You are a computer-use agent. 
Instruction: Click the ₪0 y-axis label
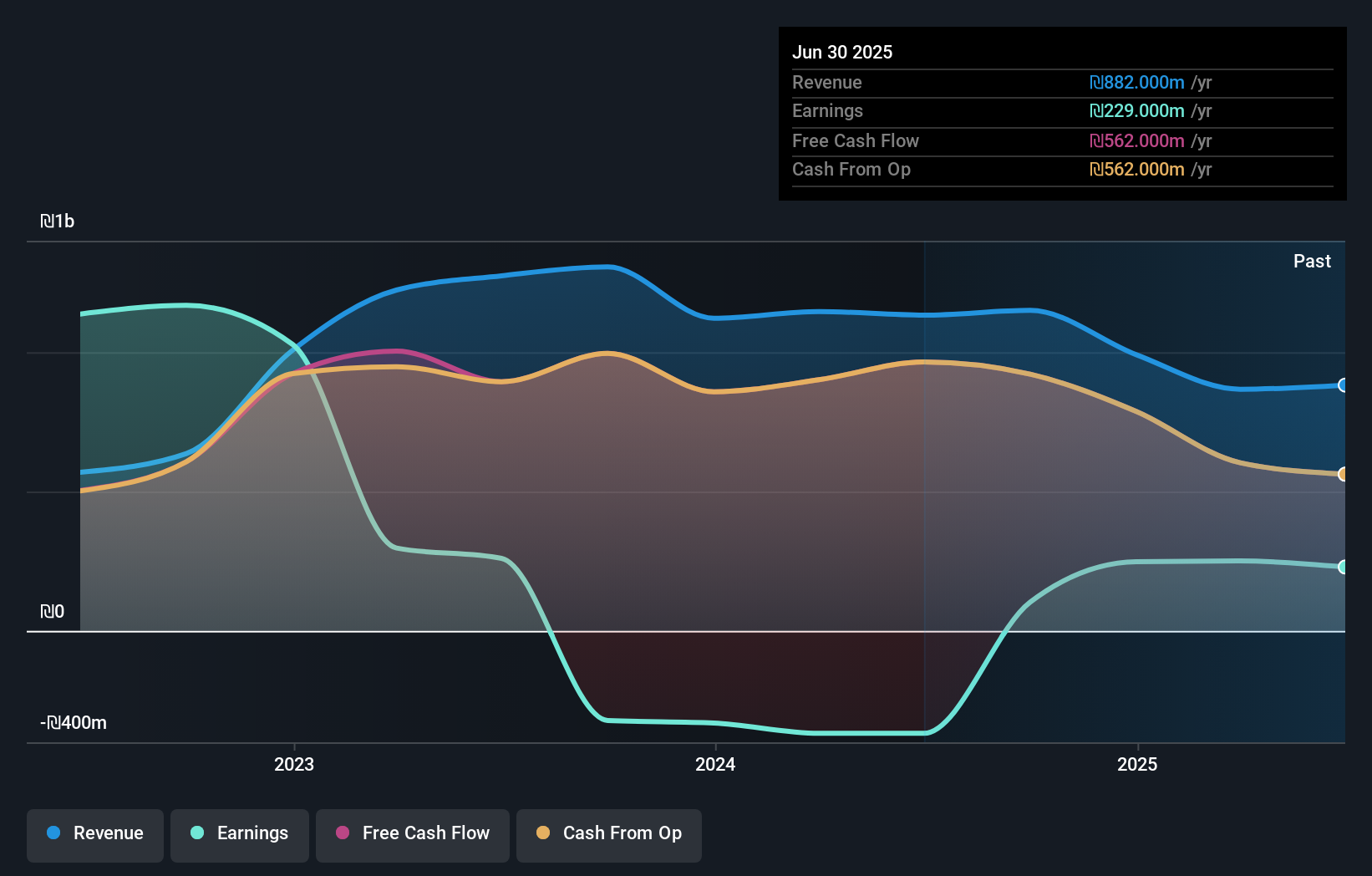53,611
